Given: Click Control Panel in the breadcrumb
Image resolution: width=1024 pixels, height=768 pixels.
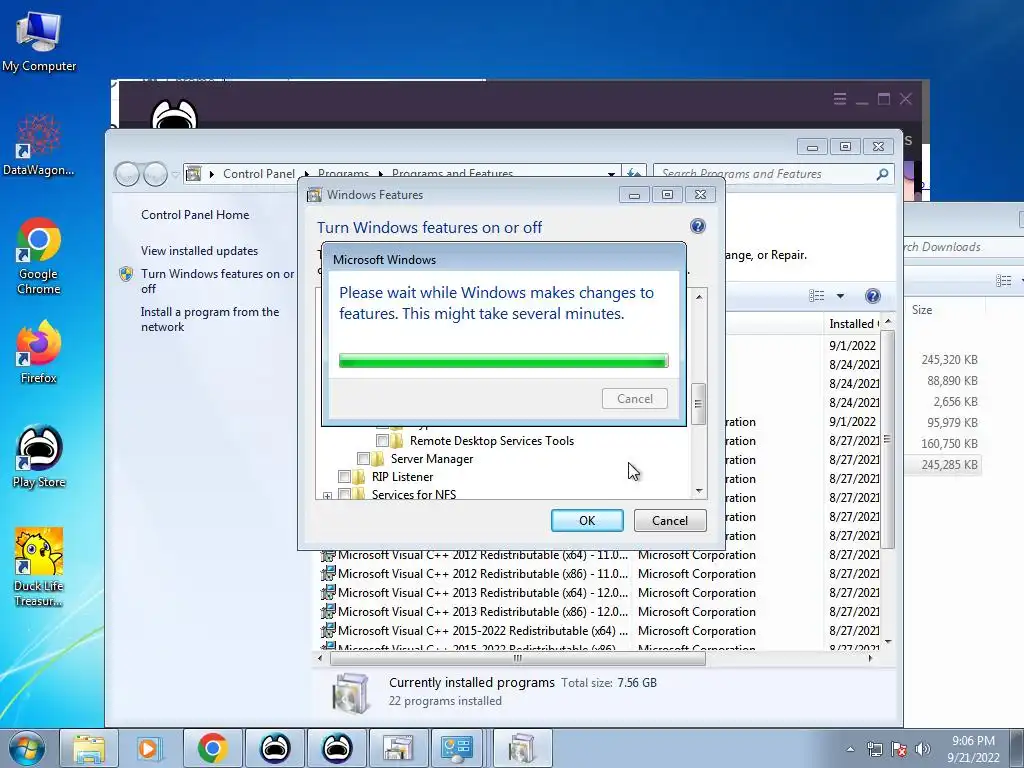Looking at the screenshot, I should coord(259,174).
